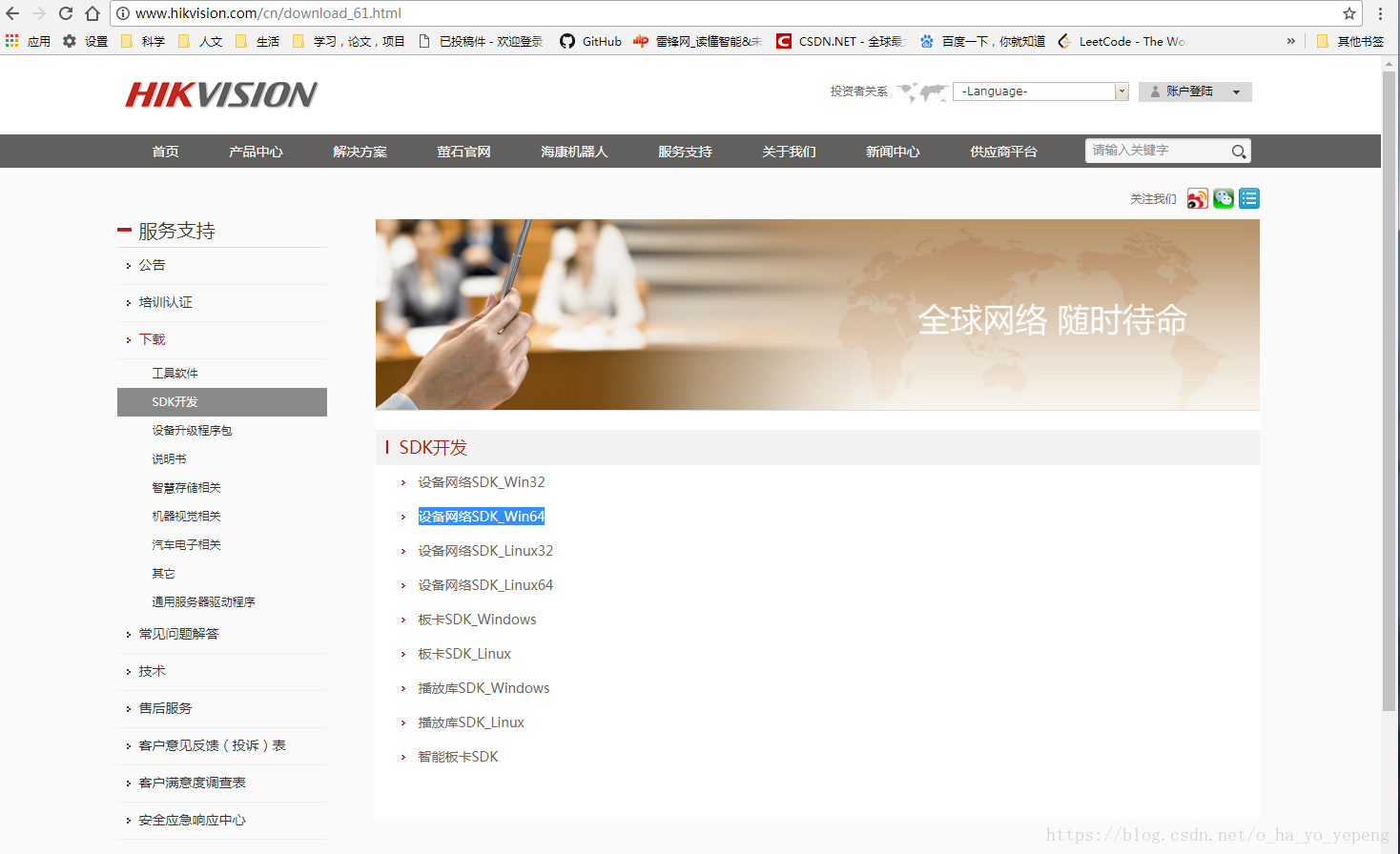Go to browser home page icon
The image size is (1400, 854).
tap(93, 13)
